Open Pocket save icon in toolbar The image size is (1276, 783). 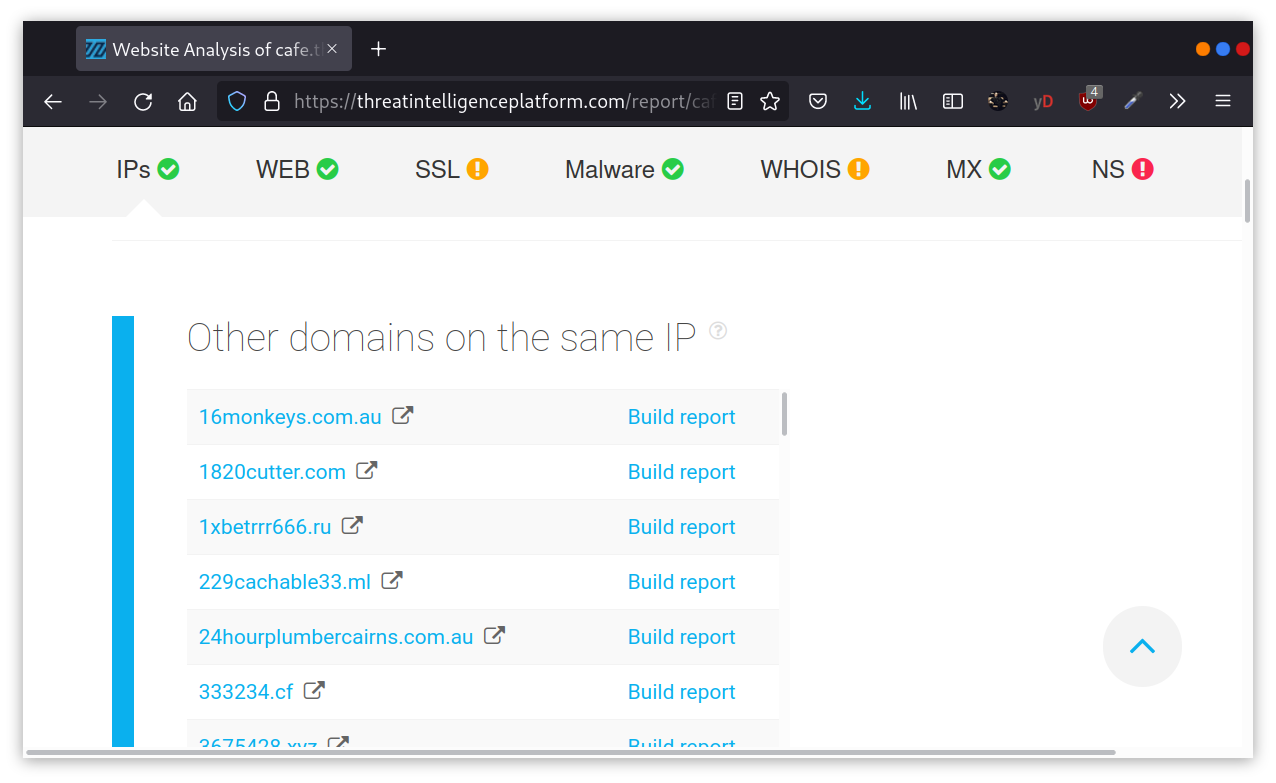[x=818, y=101]
